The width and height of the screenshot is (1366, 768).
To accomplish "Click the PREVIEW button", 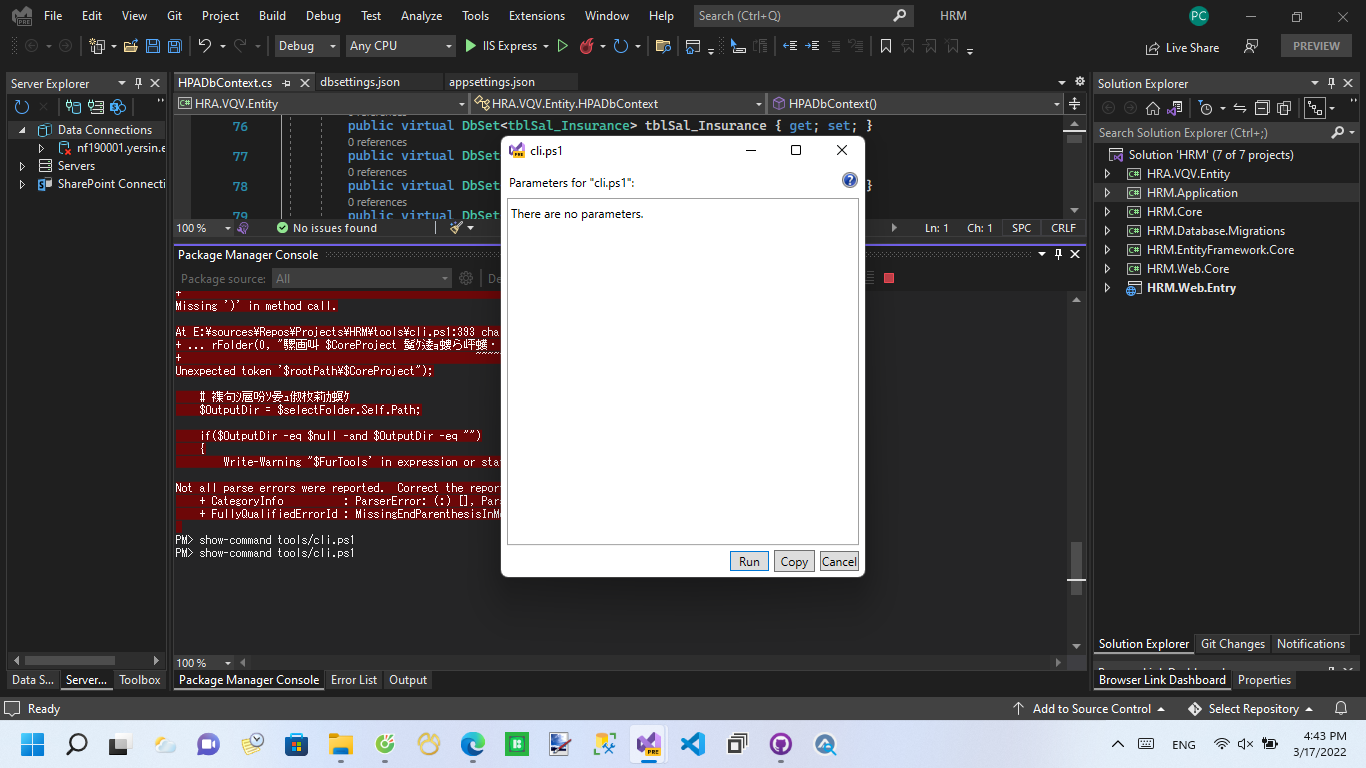I will 1316,46.
